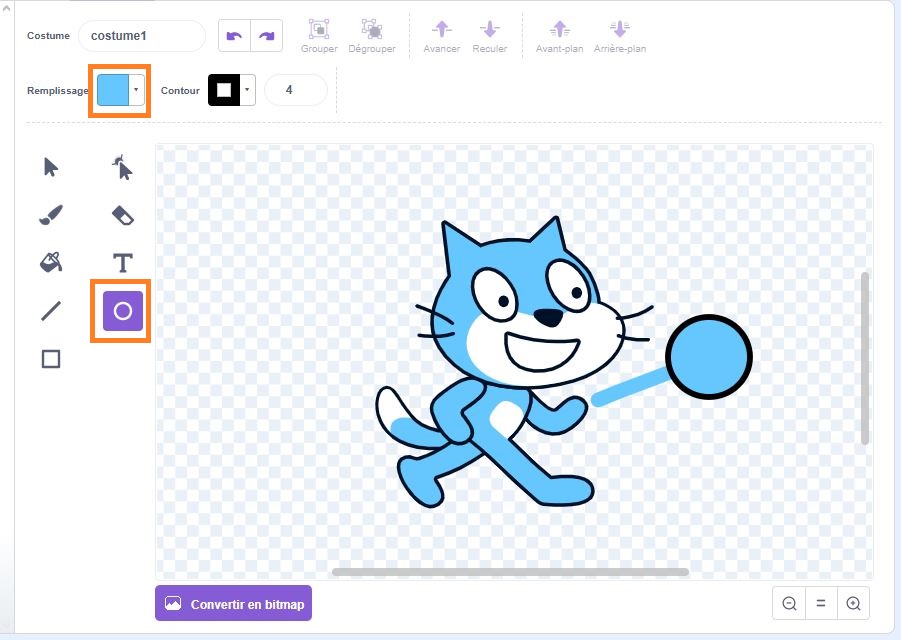Viewport: 901px width, 640px height.
Task: Click the Reculer (send backward) icon
Action: pyautogui.click(x=490, y=29)
